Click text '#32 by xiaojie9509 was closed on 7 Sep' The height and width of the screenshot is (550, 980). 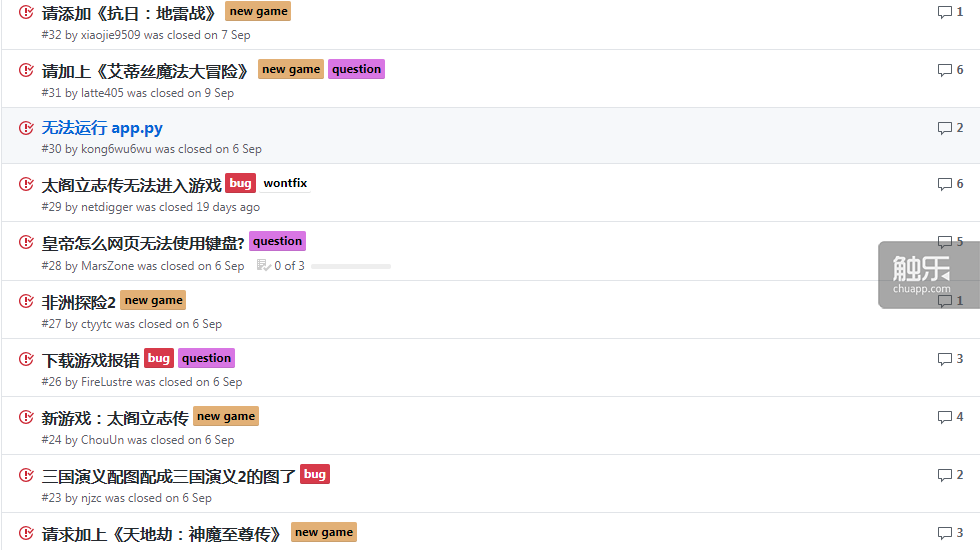[146, 35]
